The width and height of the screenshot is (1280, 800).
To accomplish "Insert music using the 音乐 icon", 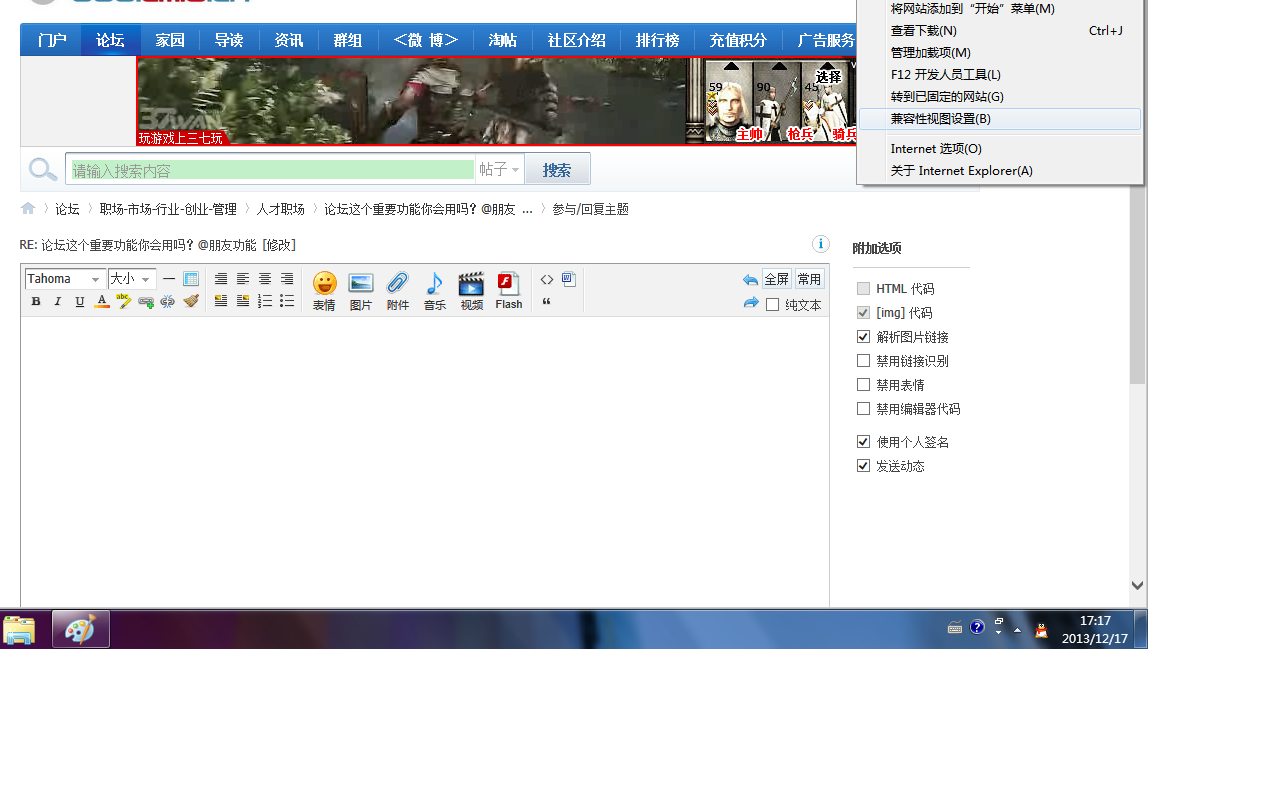I will tap(434, 289).
